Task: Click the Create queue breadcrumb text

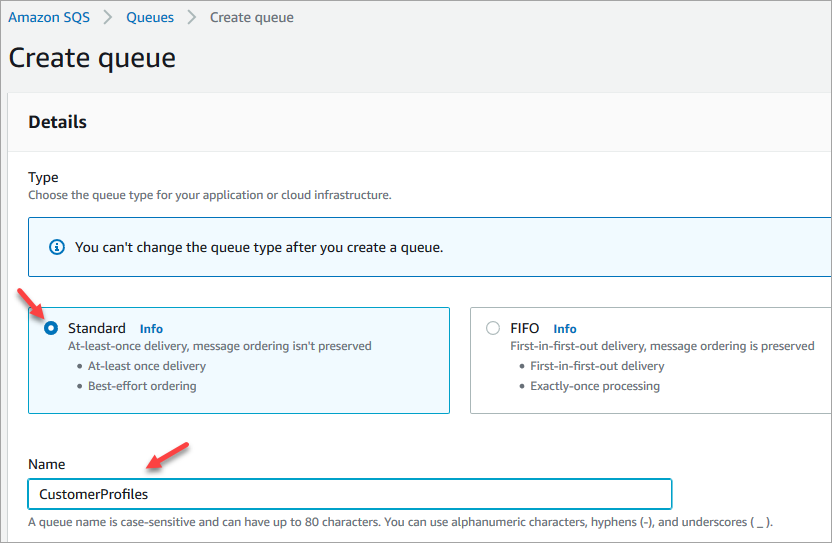Action: click(x=251, y=18)
